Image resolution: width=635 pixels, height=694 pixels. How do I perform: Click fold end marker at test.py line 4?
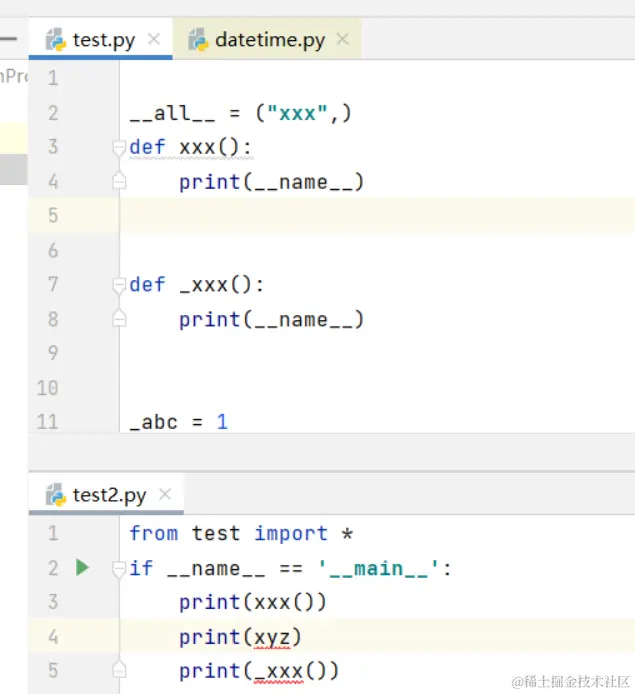[x=119, y=181]
